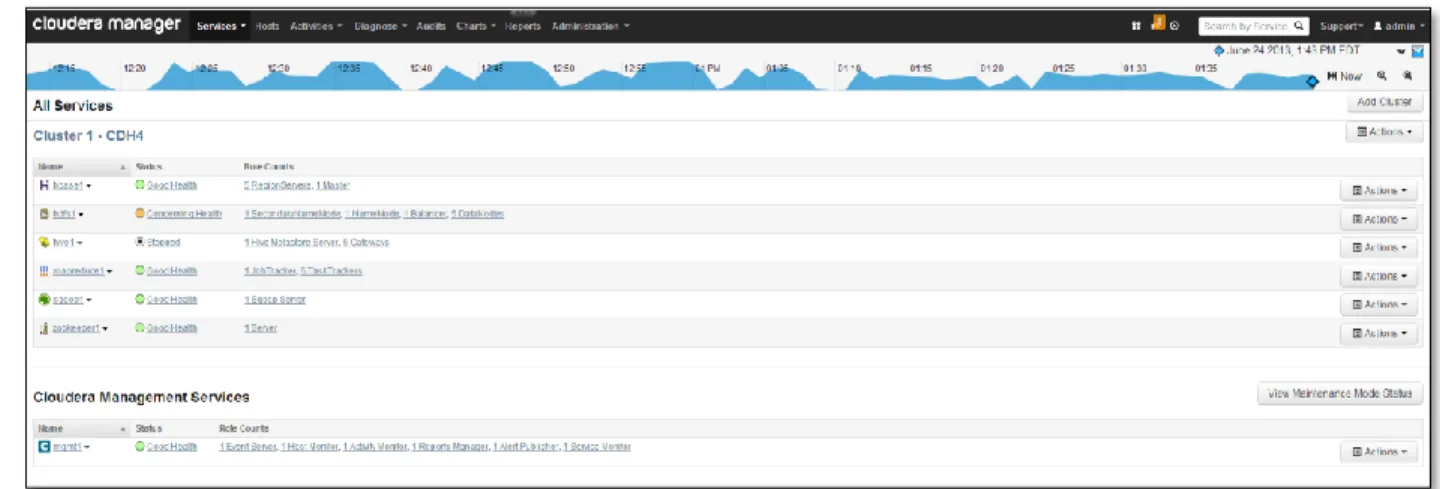Jump the timeline to Now
Viewport: 1440px width, 489px height.
(1345, 76)
